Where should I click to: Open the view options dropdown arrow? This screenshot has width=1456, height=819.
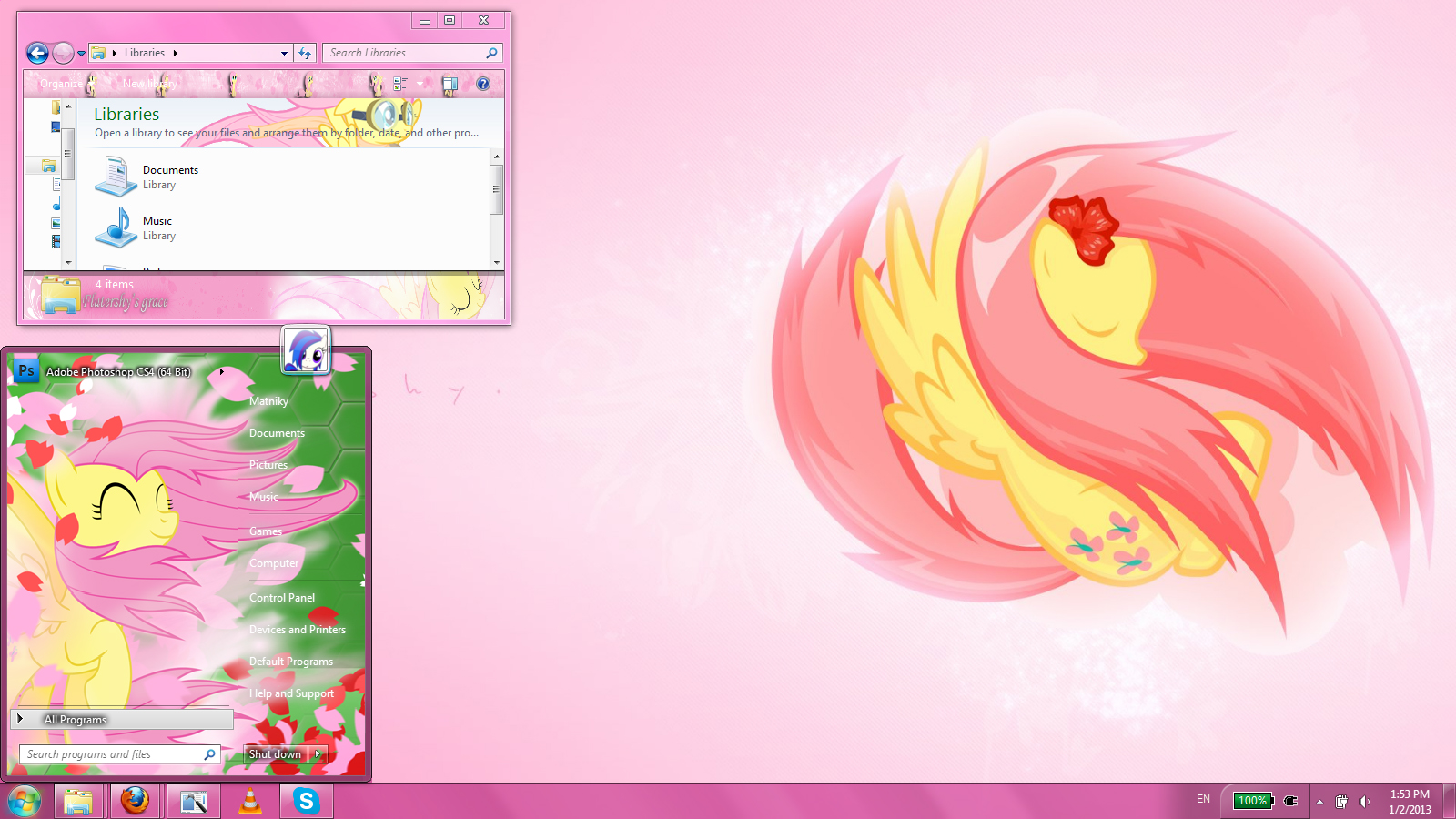(420, 84)
